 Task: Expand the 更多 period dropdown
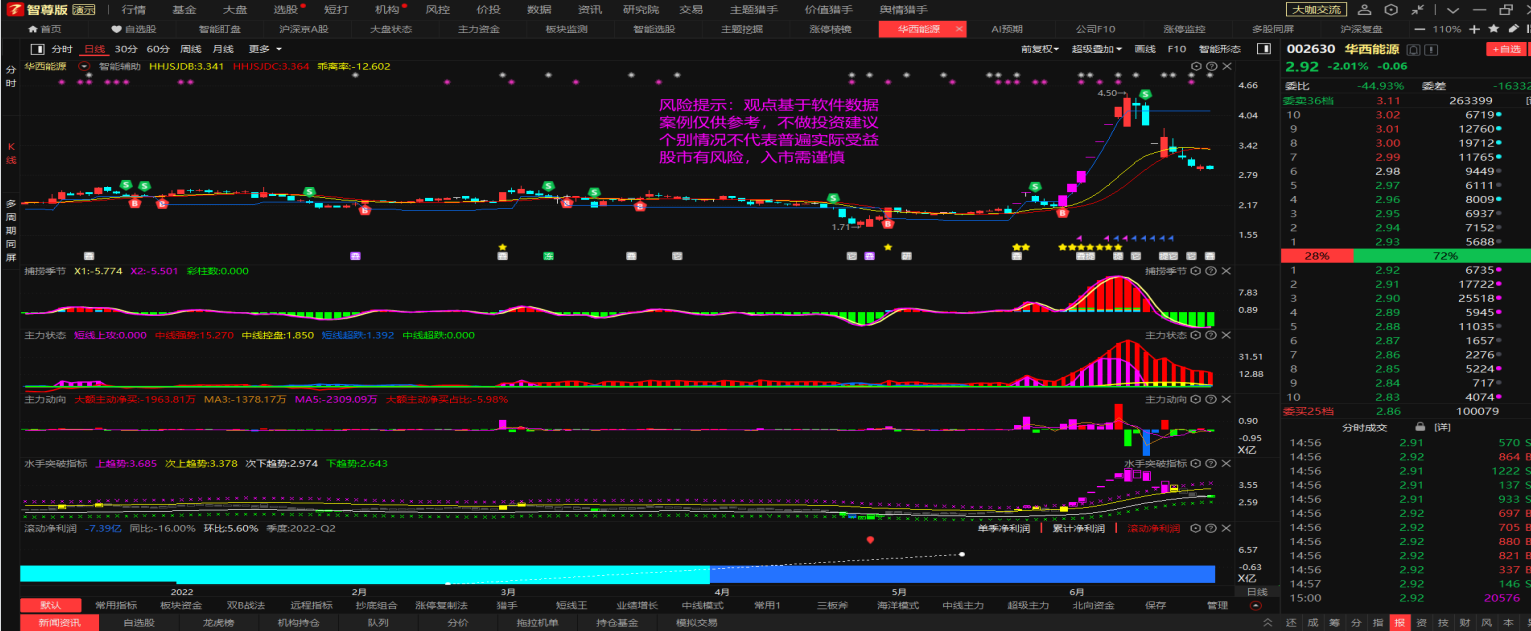(264, 49)
